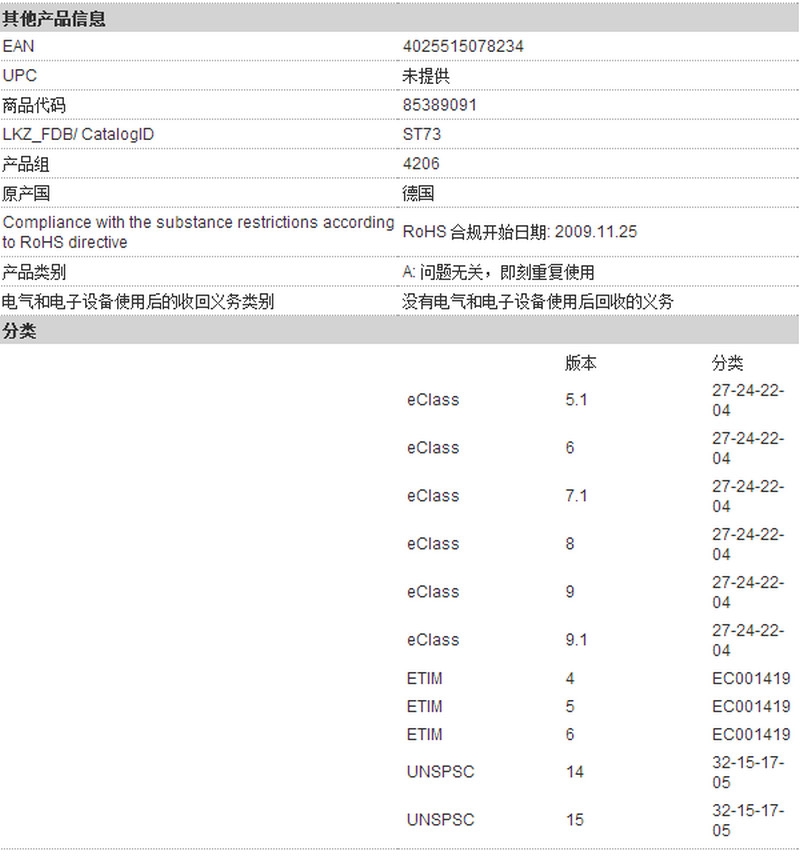Click the 商品代码 label
Screen dimensions: 800x856
pos(34,105)
